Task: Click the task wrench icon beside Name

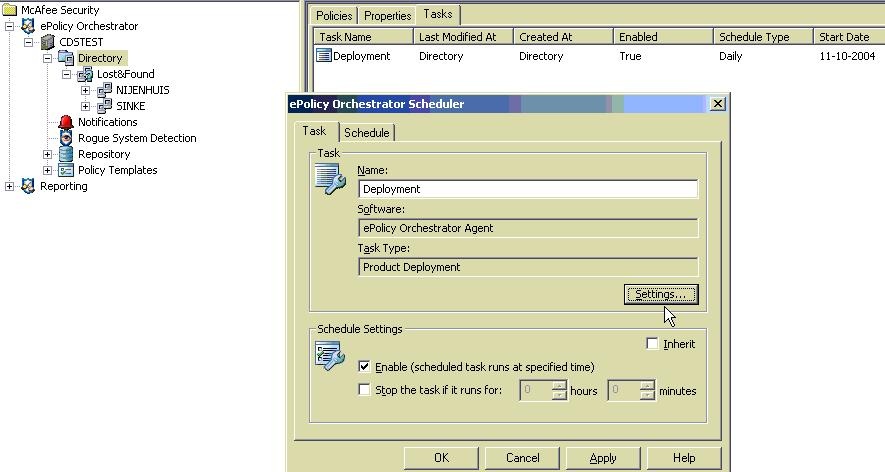Action: coord(331,179)
